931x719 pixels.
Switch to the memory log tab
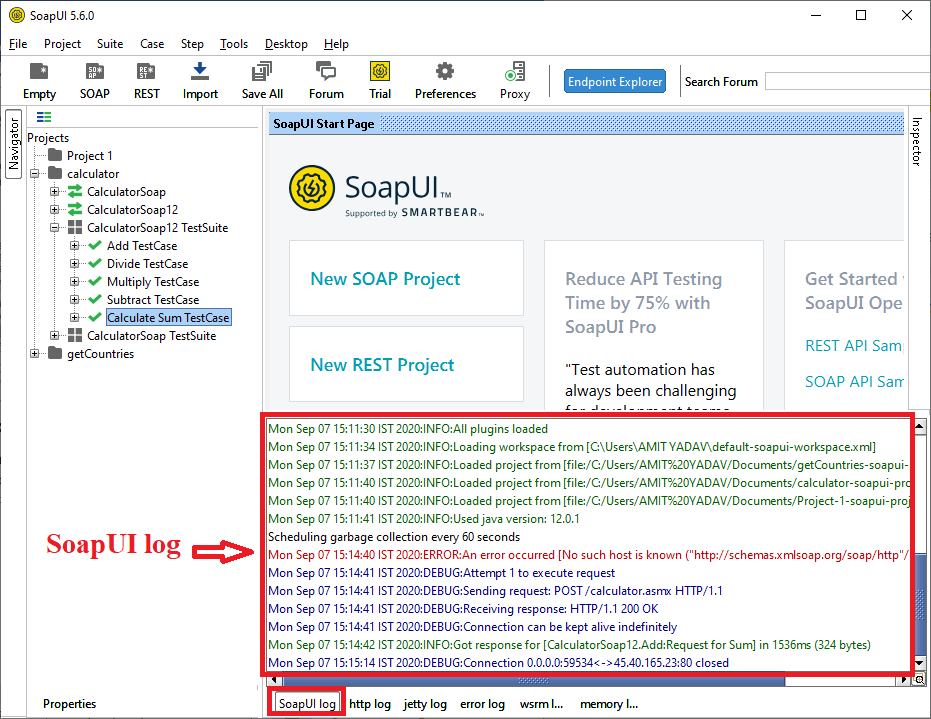coord(609,704)
